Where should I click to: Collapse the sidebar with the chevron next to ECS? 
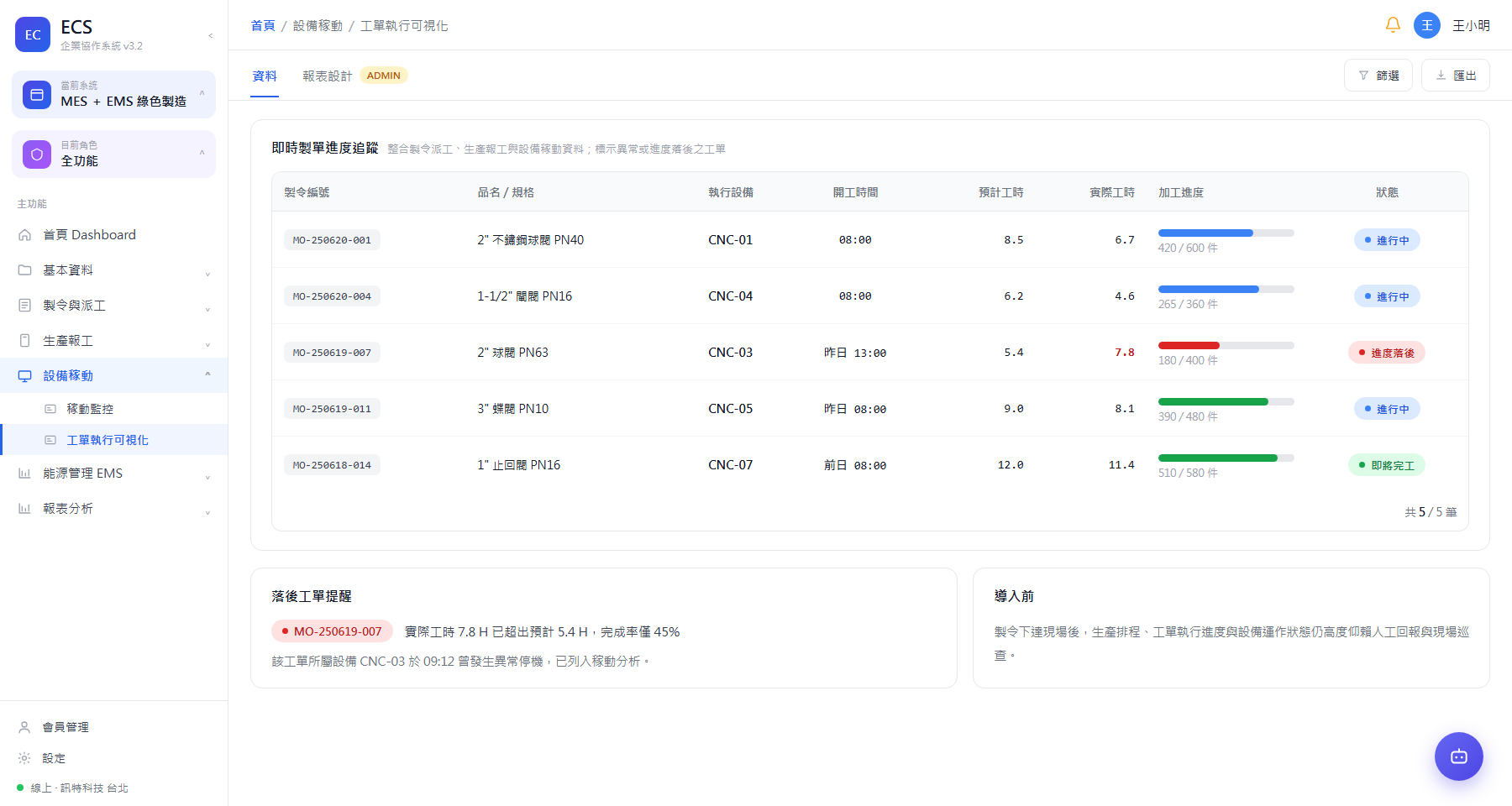pos(210,35)
